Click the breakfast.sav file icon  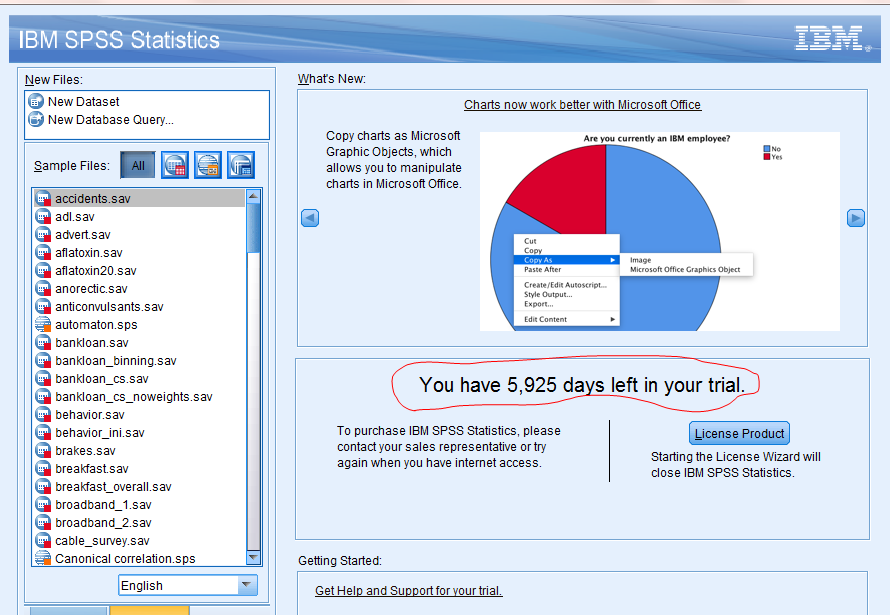point(43,469)
